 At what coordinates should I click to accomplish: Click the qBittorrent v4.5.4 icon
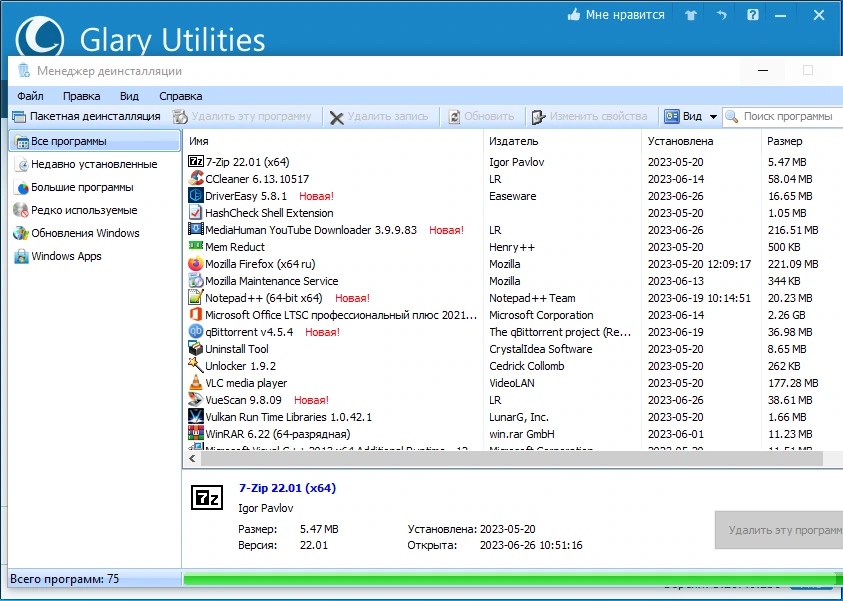pos(196,332)
